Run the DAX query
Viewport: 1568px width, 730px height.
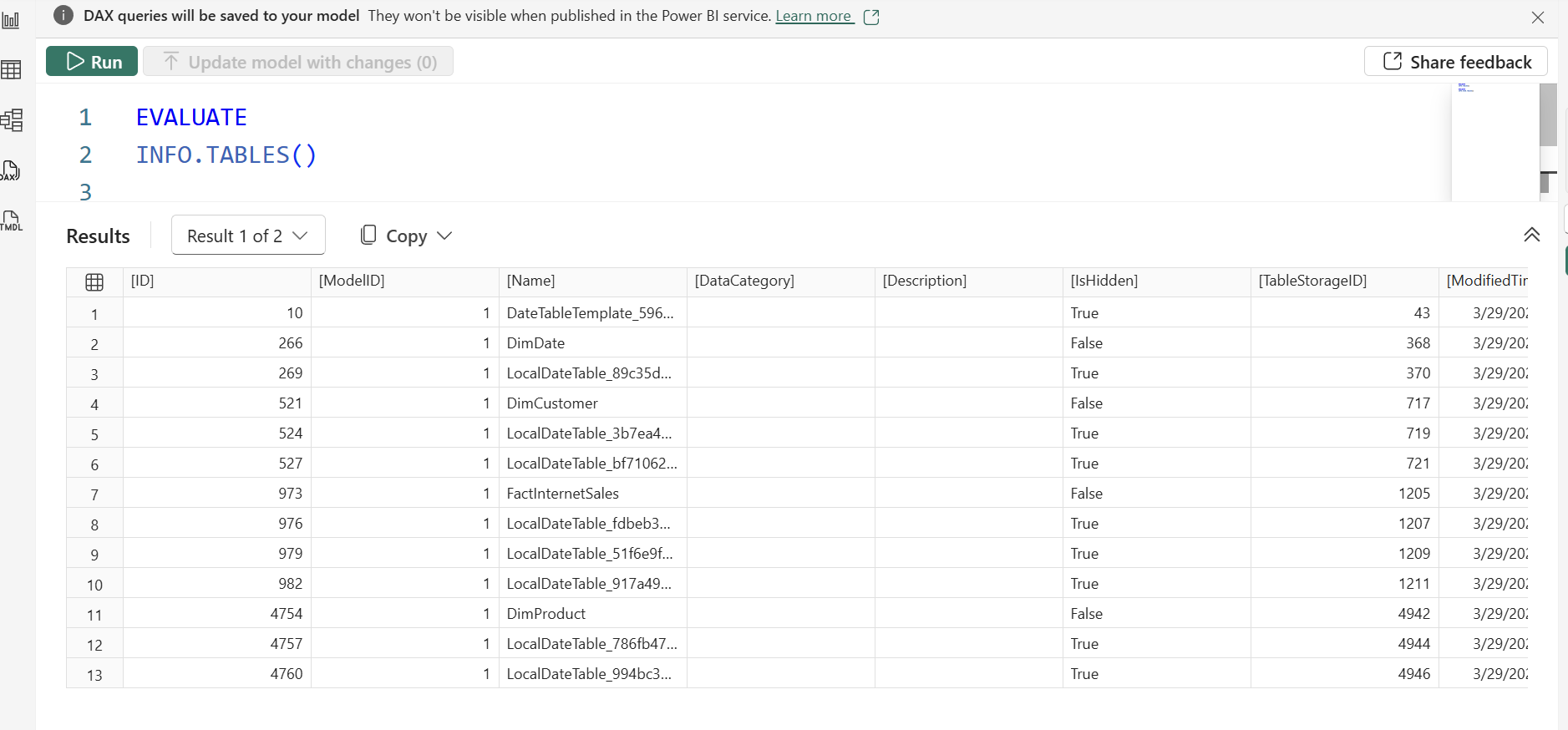92,62
